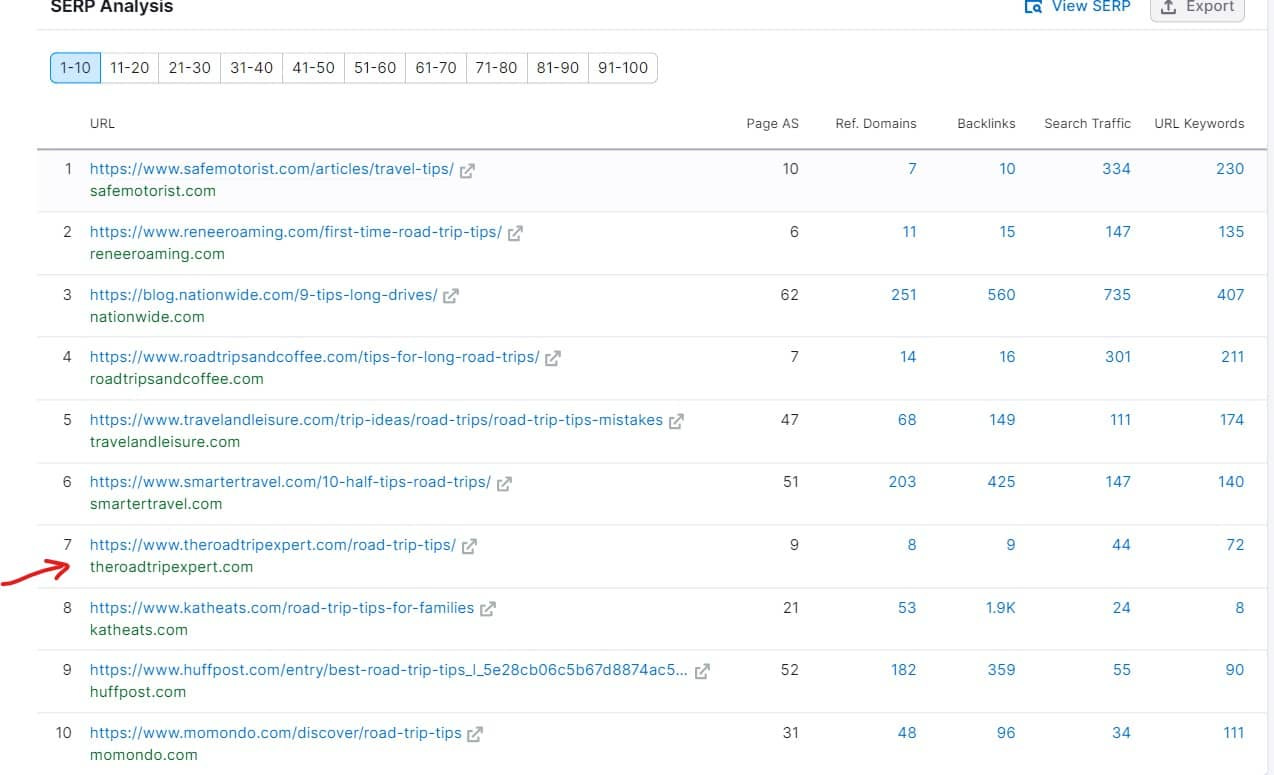Screen dimensions: 1274x775
Task: Open roadtripsandcoffee tips-for-long-road-trips link
Action: [x=314, y=357]
